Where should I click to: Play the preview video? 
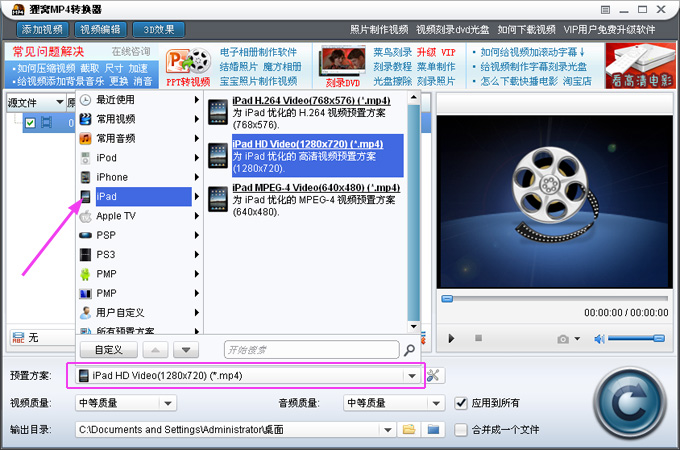coord(451,338)
